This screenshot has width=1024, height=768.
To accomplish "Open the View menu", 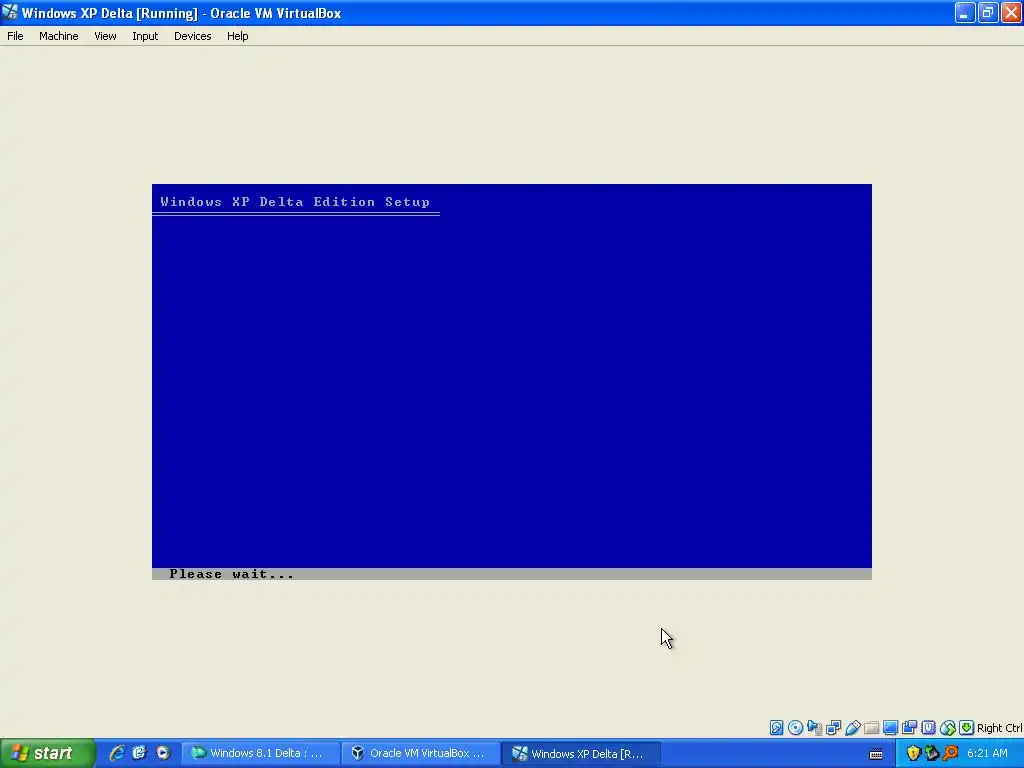I will coord(105,36).
